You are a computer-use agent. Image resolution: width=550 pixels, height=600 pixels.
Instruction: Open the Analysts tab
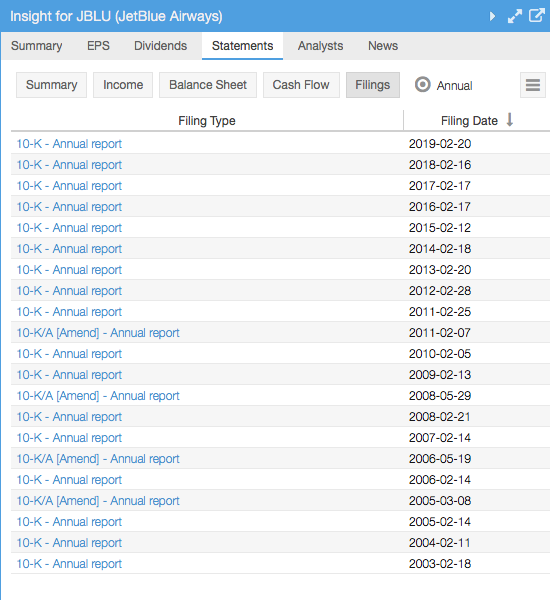pyautogui.click(x=320, y=46)
